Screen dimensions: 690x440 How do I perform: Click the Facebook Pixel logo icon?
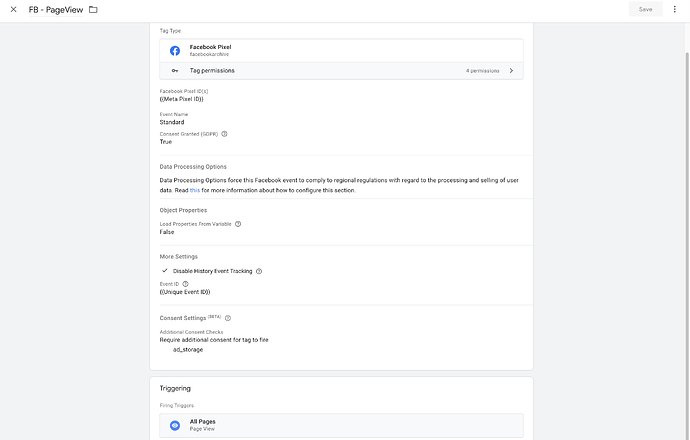point(175,51)
